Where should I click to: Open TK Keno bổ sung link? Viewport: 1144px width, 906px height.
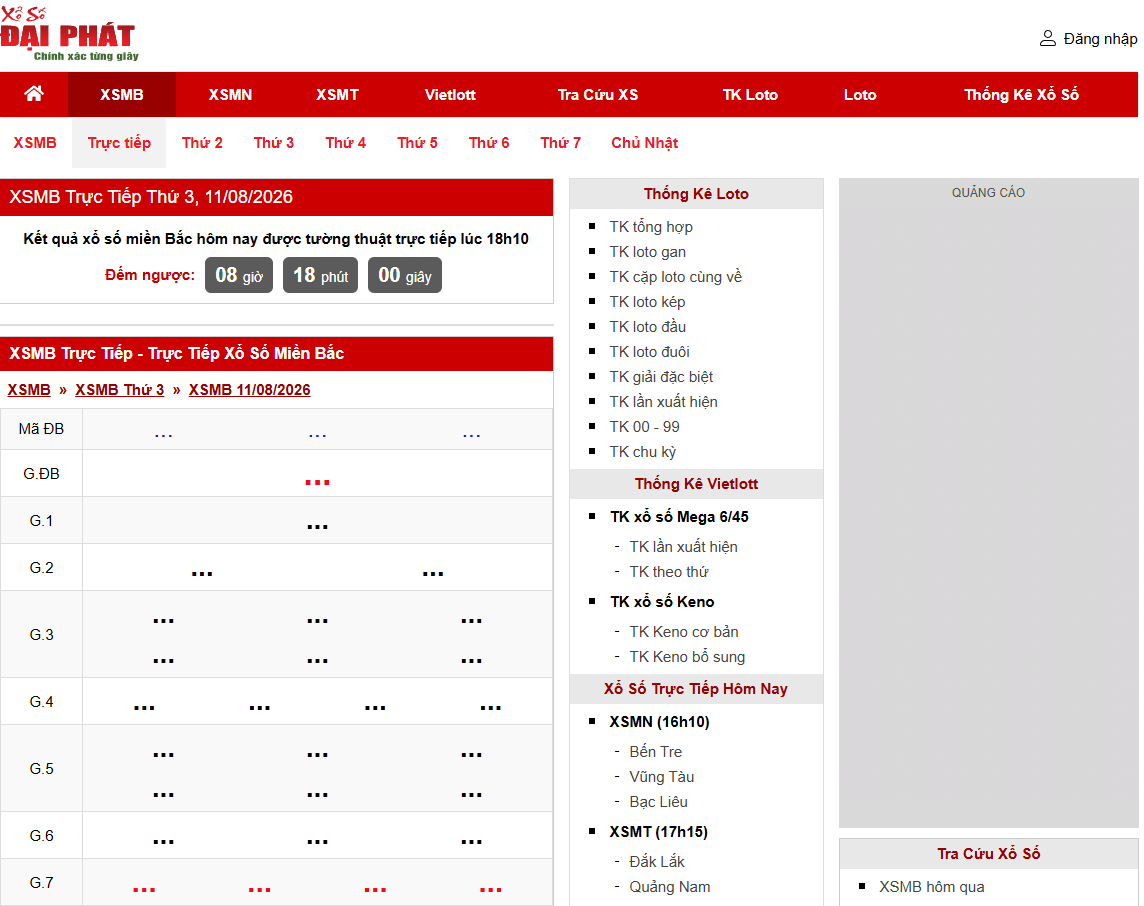687,657
